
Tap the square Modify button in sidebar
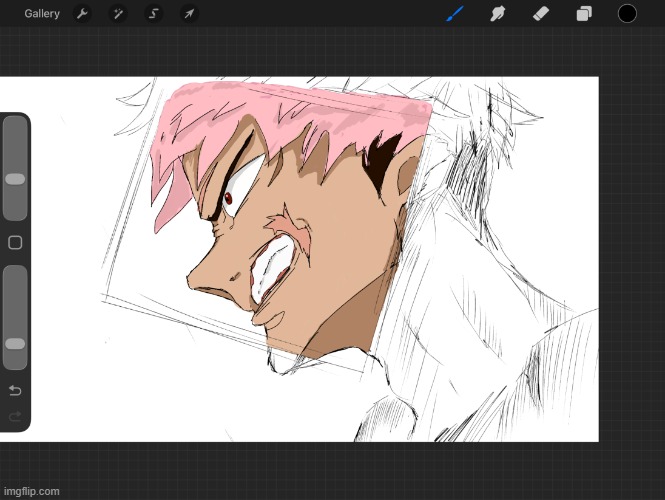[x=15, y=243]
